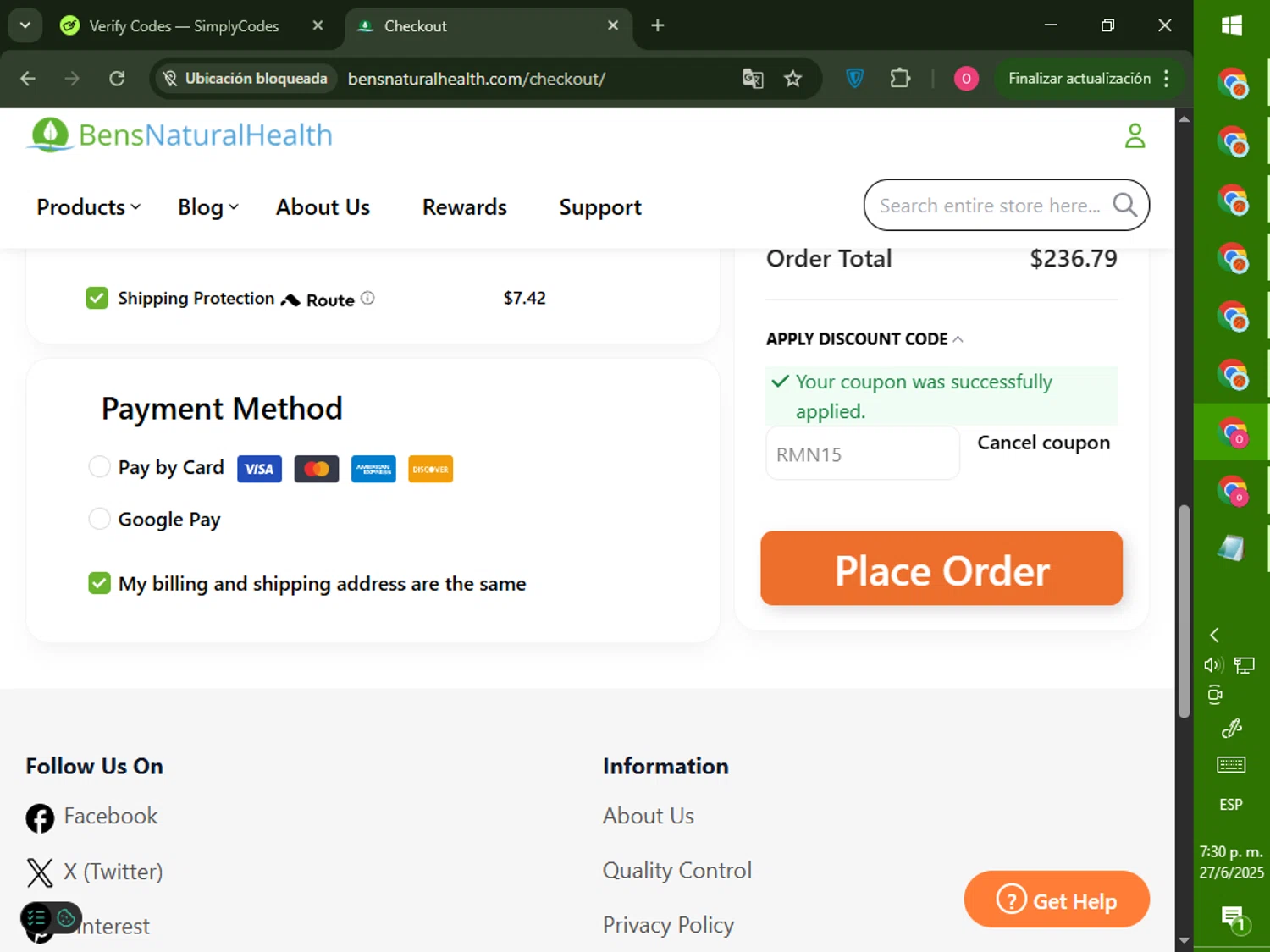Click the Place Order button
1270x952 pixels.
(941, 568)
